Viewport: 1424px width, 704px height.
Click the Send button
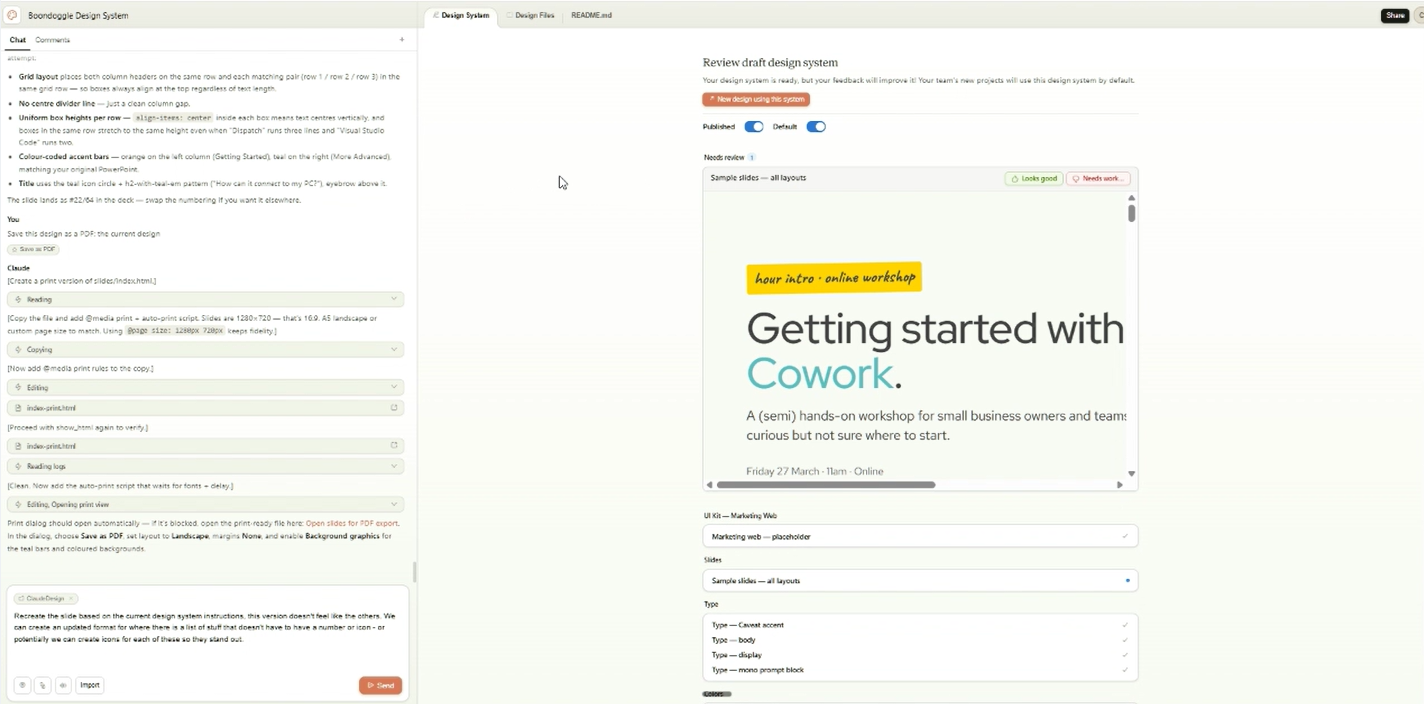coord(380,685)
